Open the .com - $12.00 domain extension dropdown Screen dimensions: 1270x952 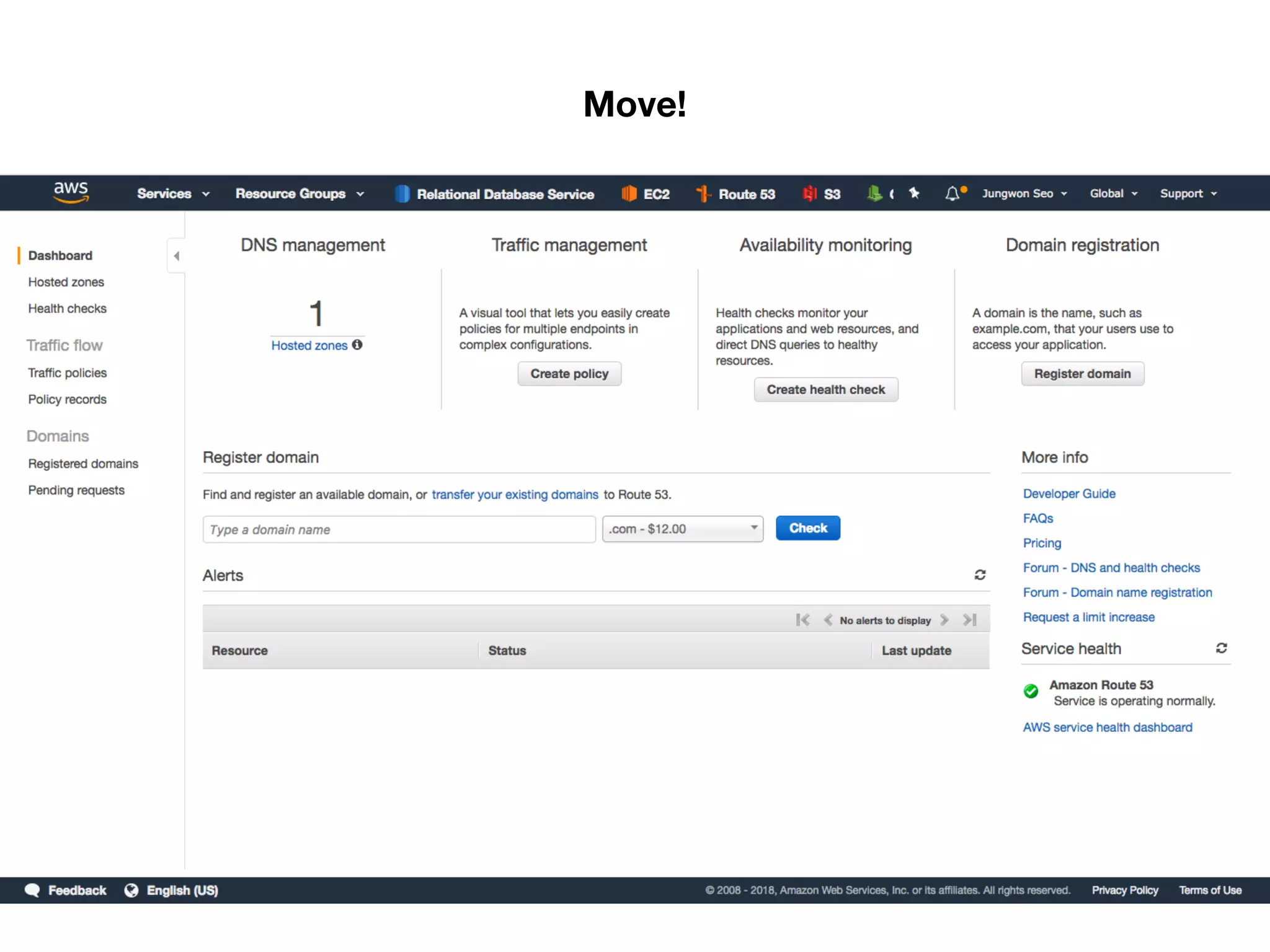click(682, 529)
